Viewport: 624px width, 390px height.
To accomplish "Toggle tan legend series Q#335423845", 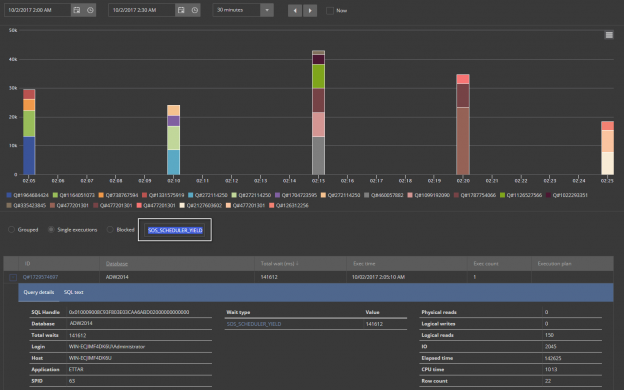I will 26,205.
